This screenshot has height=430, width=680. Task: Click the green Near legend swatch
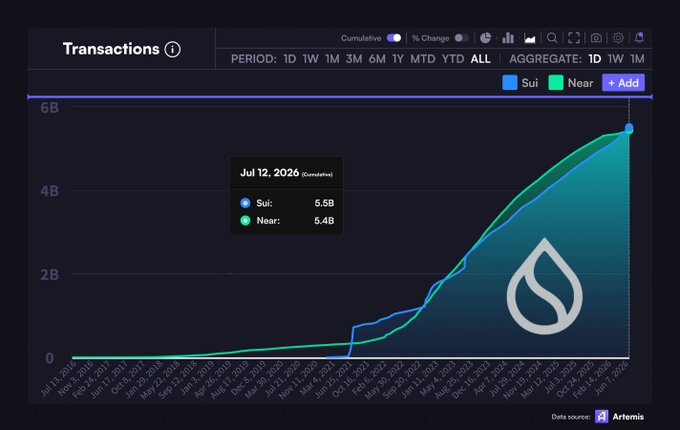(556, 83)
